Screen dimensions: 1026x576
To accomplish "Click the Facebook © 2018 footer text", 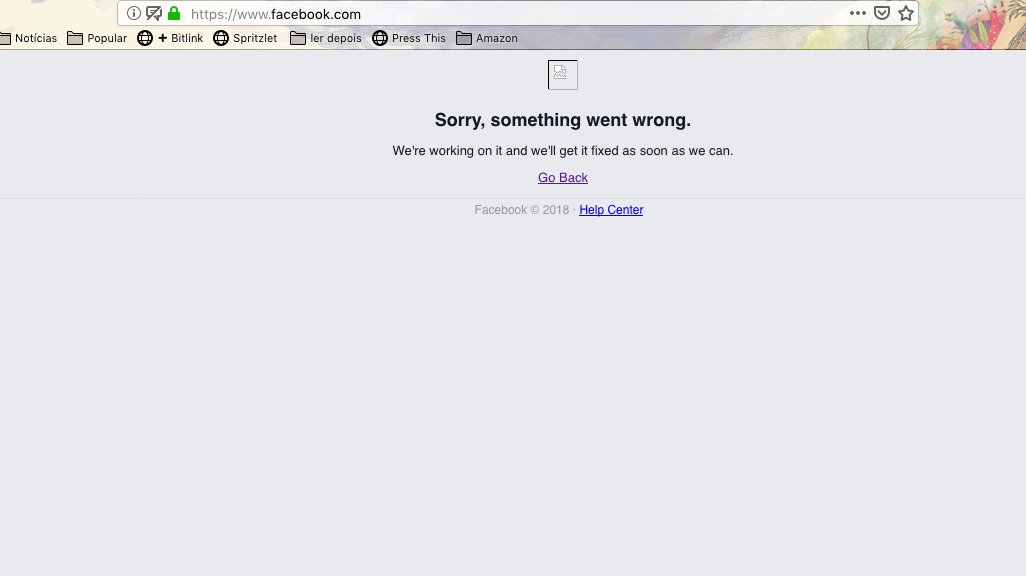I will (x=522, y=209).
